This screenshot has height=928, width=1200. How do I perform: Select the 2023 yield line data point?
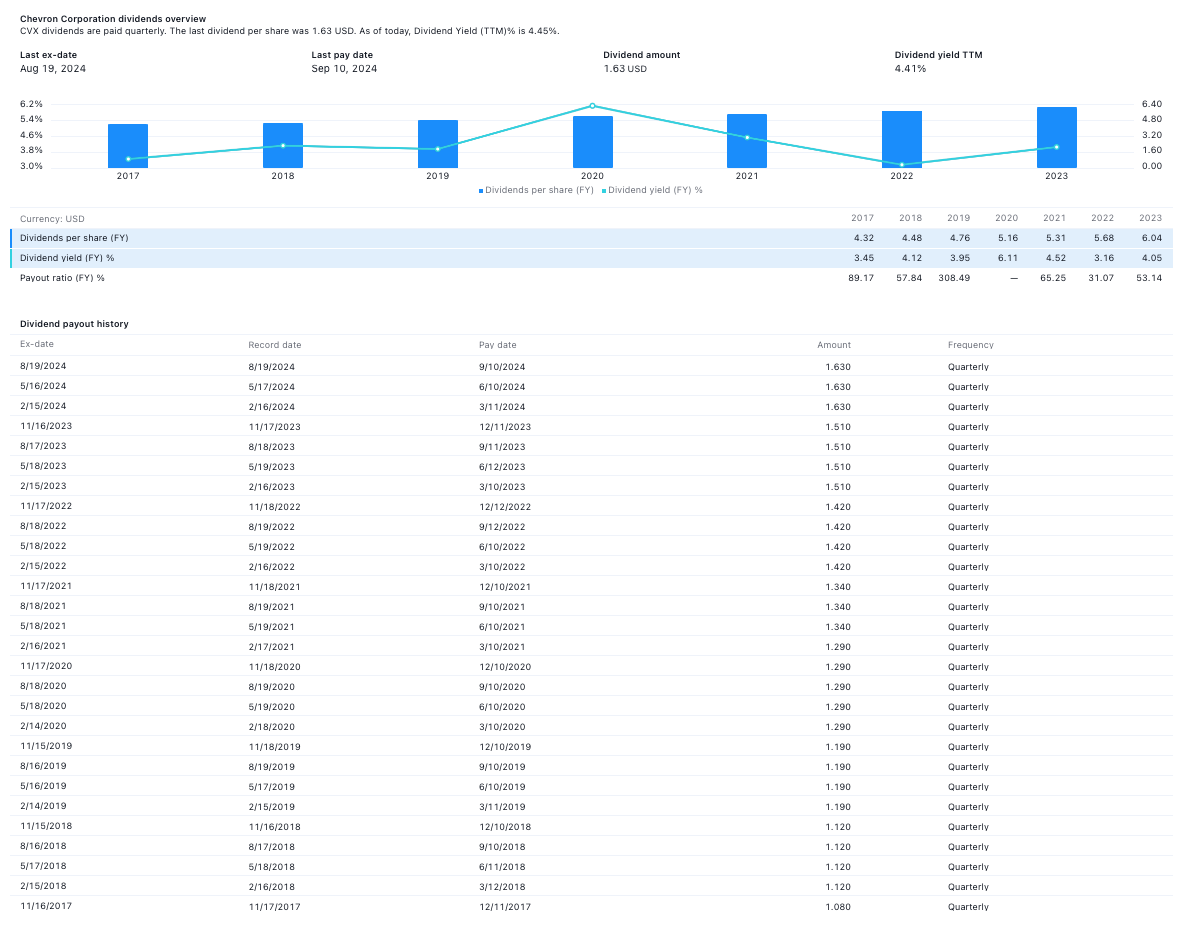coord(1056,147)
